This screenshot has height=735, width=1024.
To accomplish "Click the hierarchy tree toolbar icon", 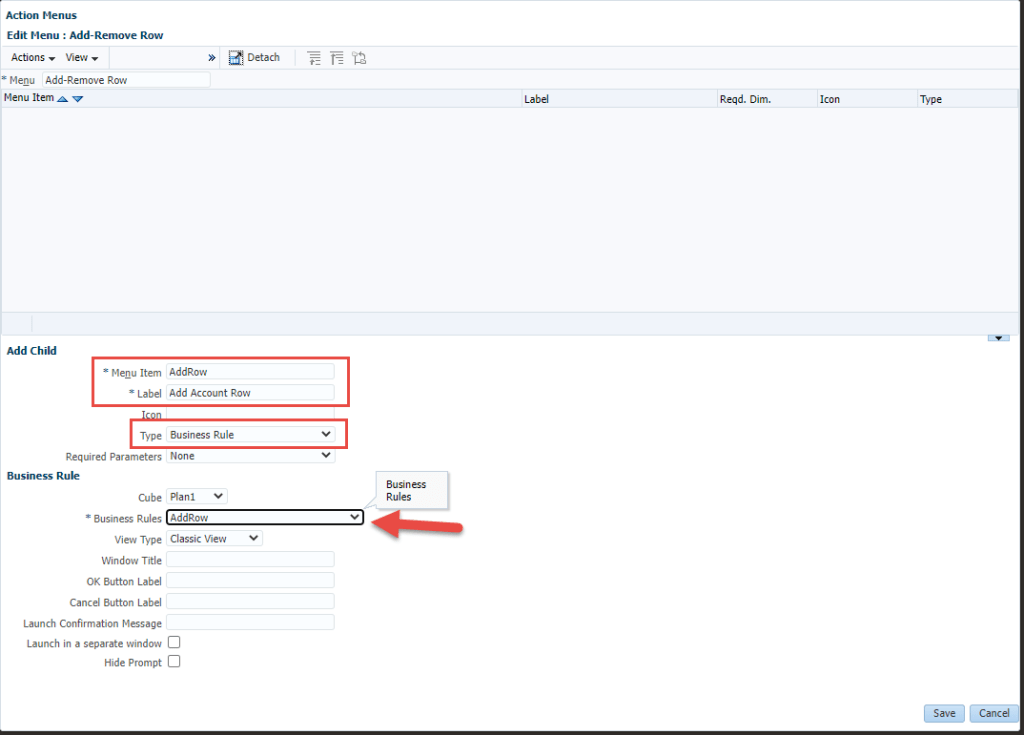I will (359, 58).
